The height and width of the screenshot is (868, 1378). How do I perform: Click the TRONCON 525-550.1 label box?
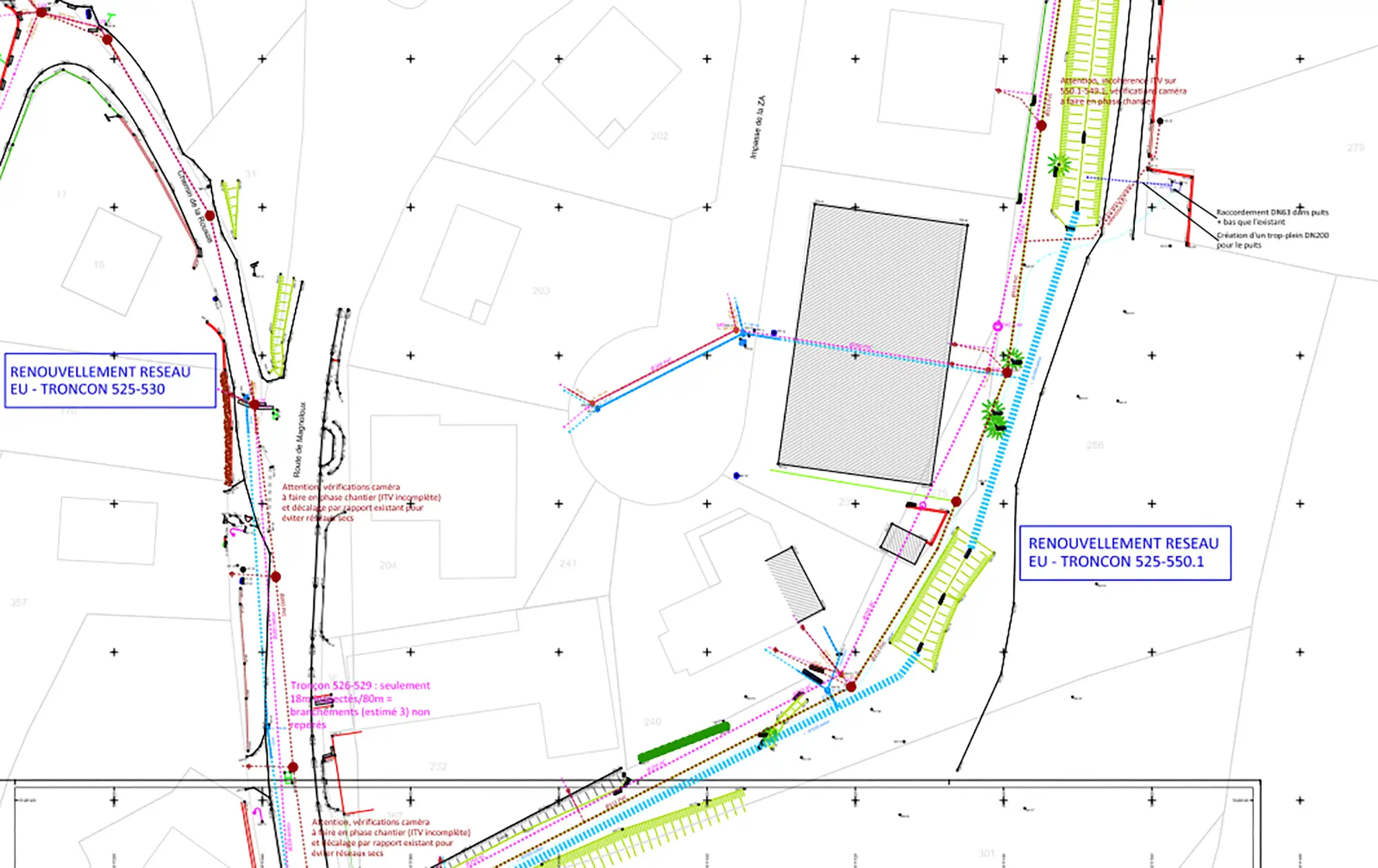[x=1124, y=553]
